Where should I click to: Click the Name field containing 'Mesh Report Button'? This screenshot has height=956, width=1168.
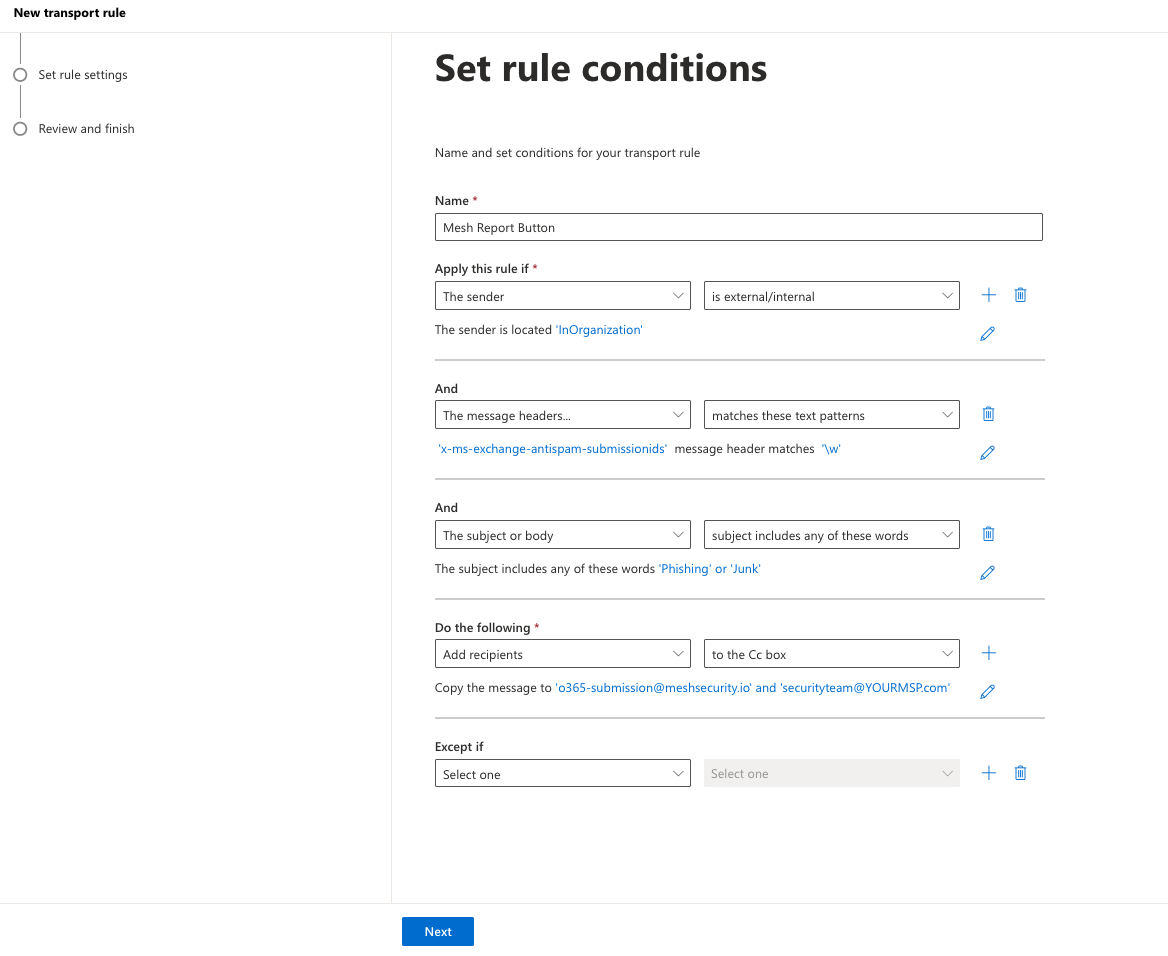point(738,227)
